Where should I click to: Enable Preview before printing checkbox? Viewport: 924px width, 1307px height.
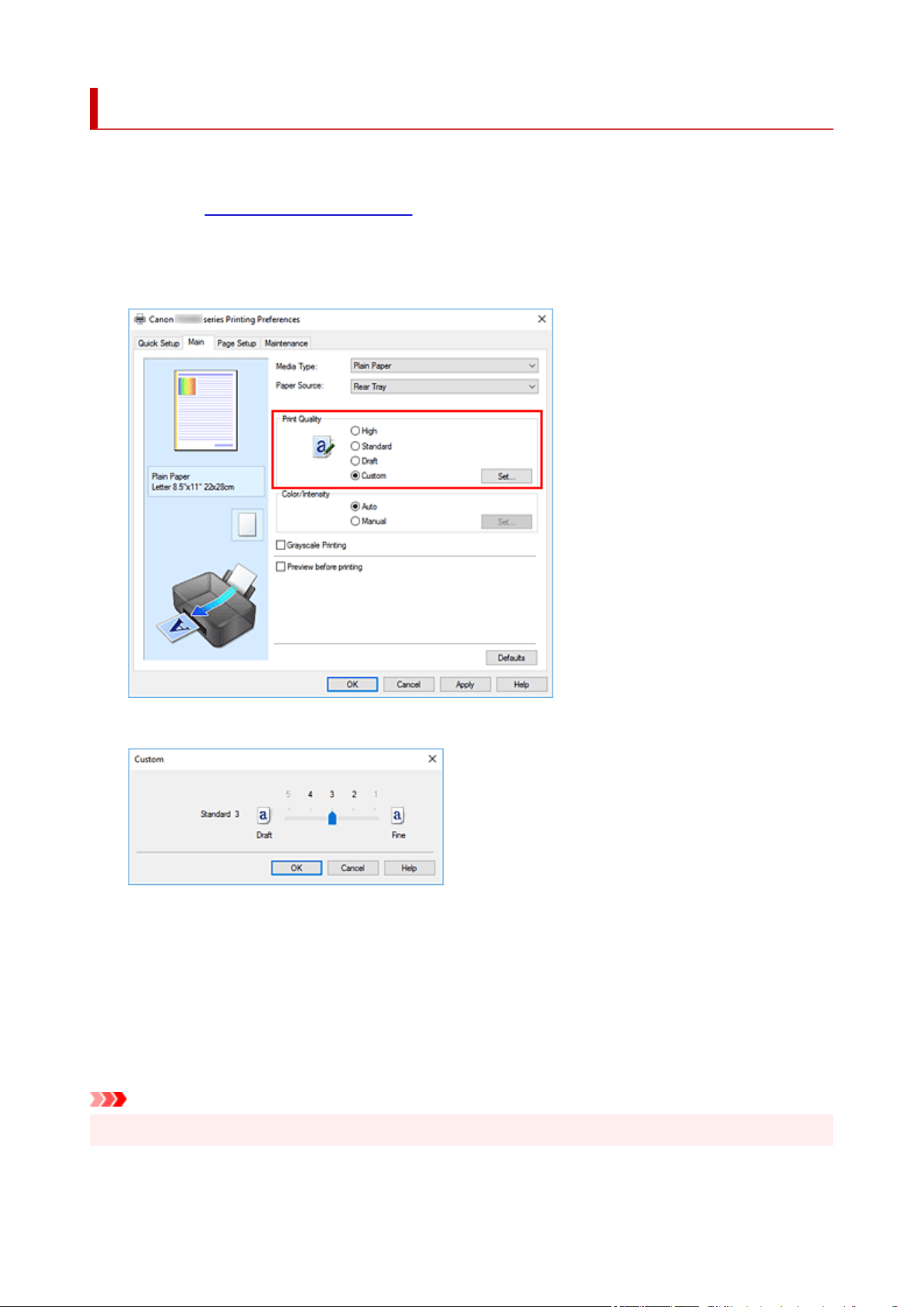[320, 567]
